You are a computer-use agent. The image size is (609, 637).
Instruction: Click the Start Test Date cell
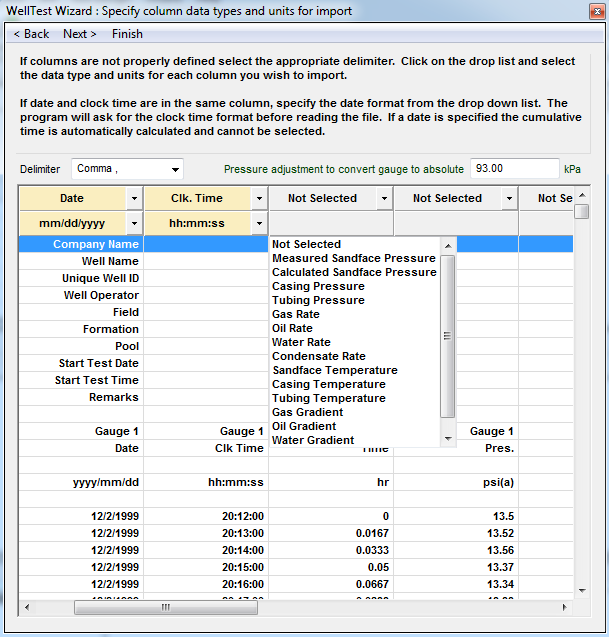pos(81,363)
